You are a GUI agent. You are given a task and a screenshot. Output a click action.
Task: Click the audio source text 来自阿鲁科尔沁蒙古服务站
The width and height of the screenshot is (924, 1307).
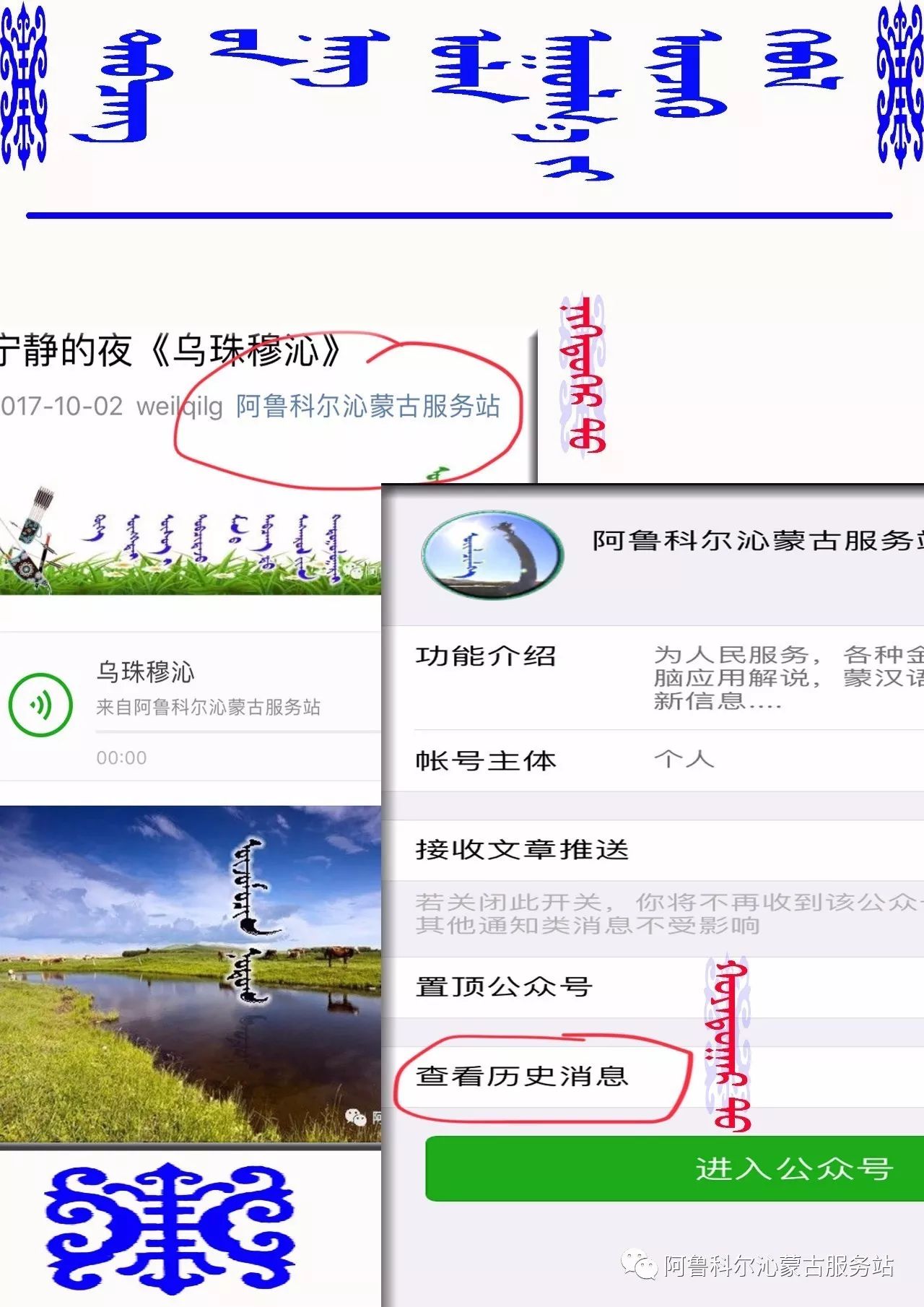click(209, 707)
